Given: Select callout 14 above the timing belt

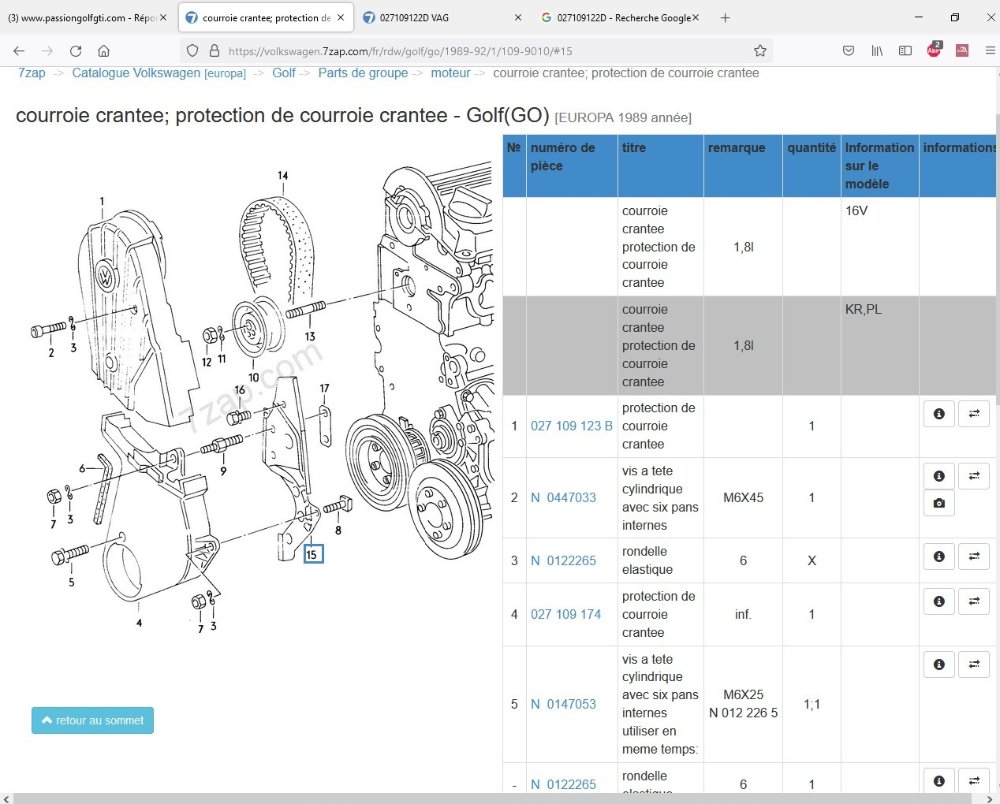Looking at the screenshot, I should point(283,175).
